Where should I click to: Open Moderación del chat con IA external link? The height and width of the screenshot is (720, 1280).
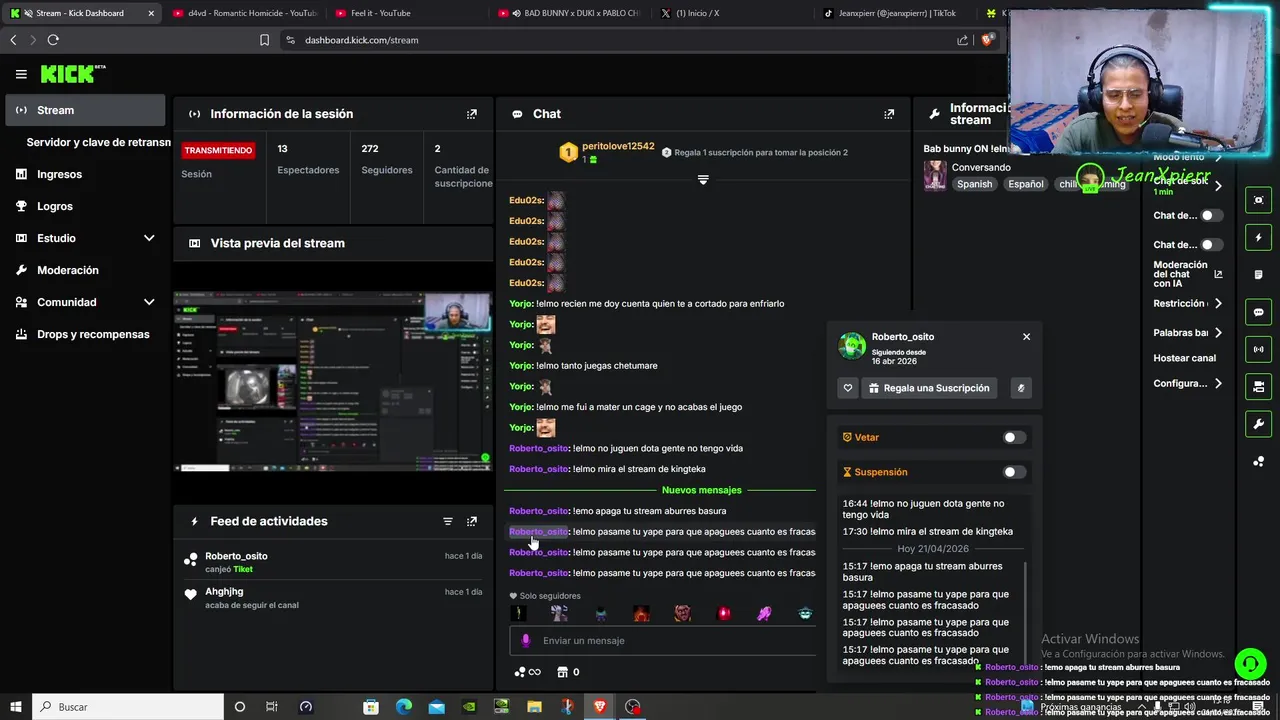1218,274
